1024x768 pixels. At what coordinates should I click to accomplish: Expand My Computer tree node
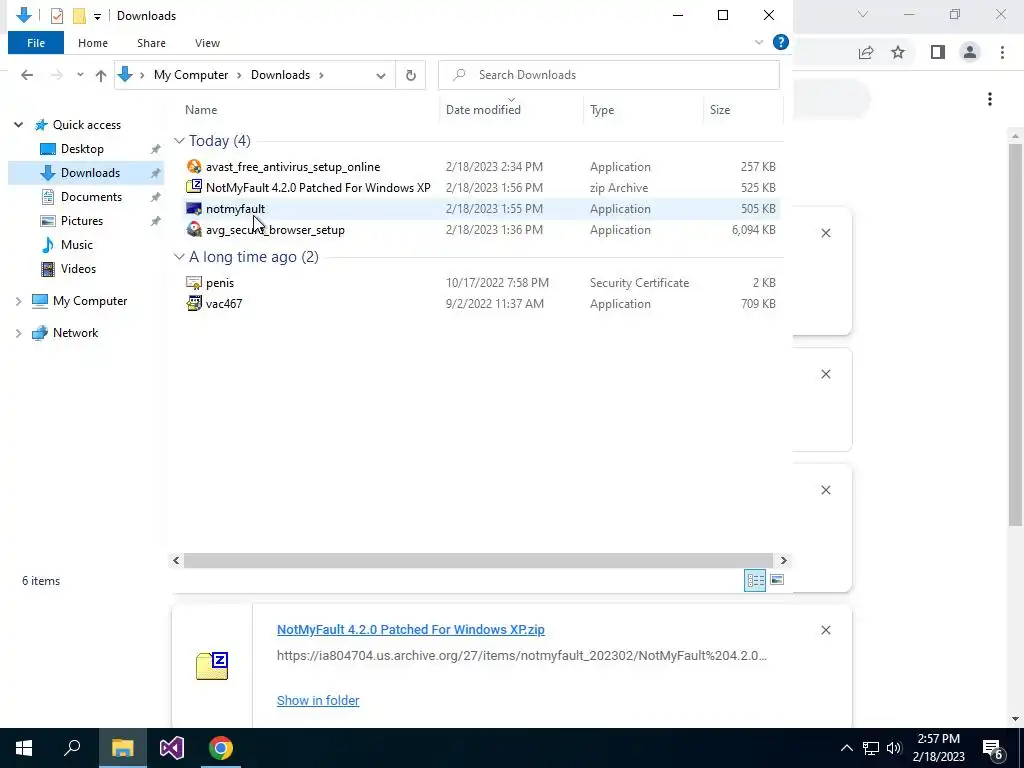18,301
